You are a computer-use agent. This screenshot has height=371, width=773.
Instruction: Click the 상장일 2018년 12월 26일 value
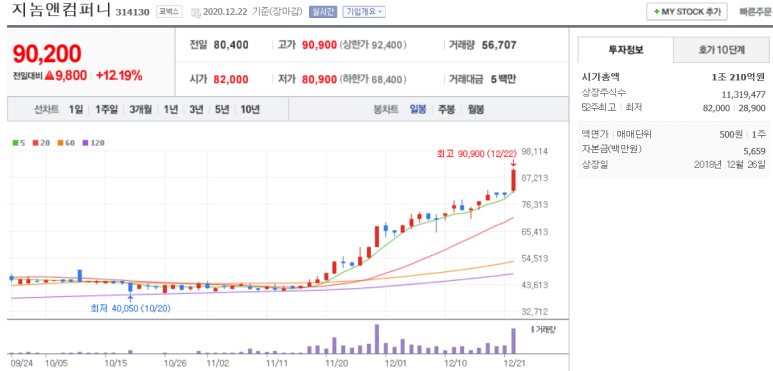tap(730, 164)
